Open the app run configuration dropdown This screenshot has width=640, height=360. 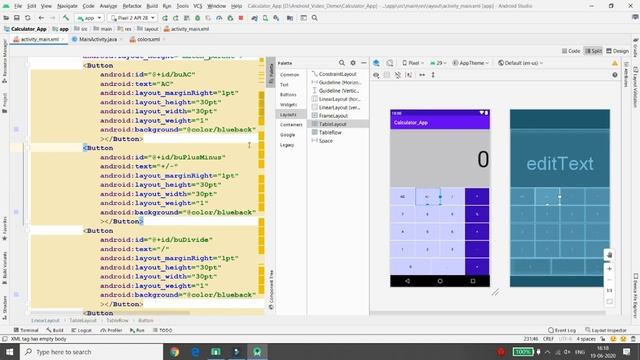click(x=89, y=18)
